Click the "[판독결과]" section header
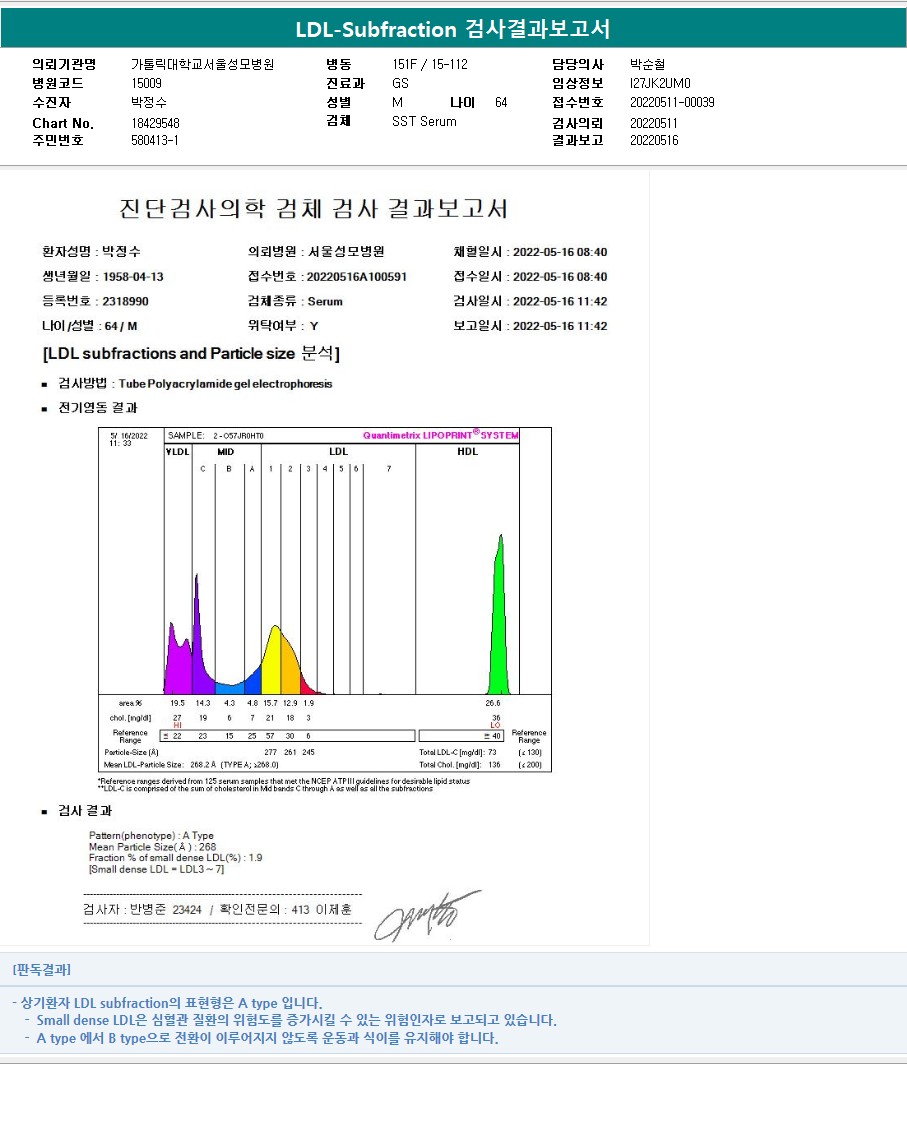The image size is (907, 1125). (x=42, y=970)
